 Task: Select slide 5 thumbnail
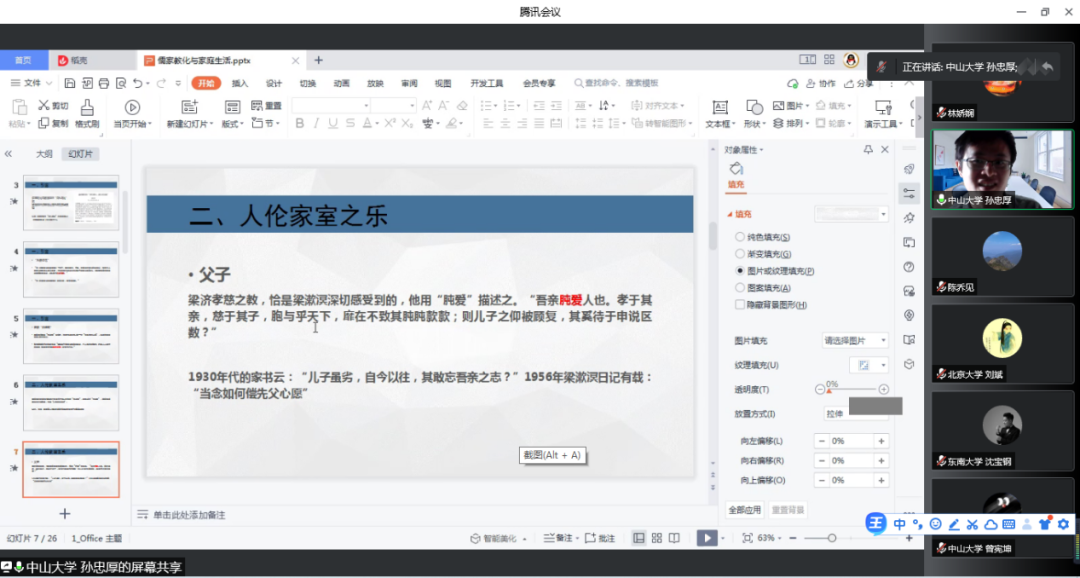[x=70, y=336]
